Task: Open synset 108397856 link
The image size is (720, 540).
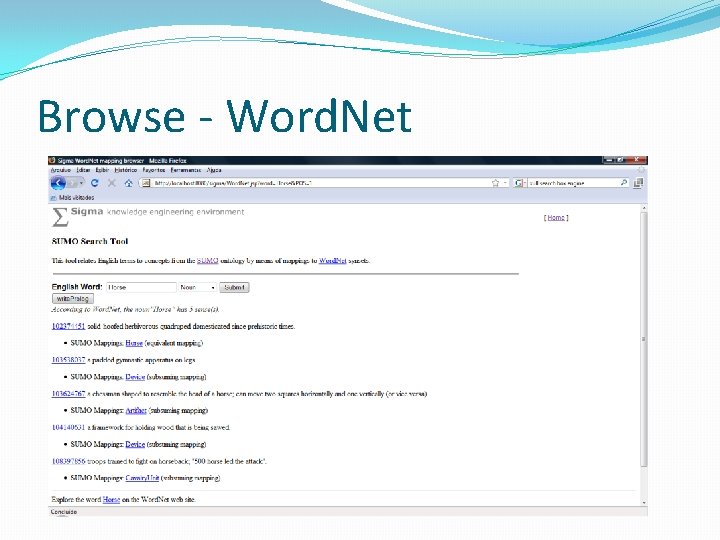Action: pos(68,461)
